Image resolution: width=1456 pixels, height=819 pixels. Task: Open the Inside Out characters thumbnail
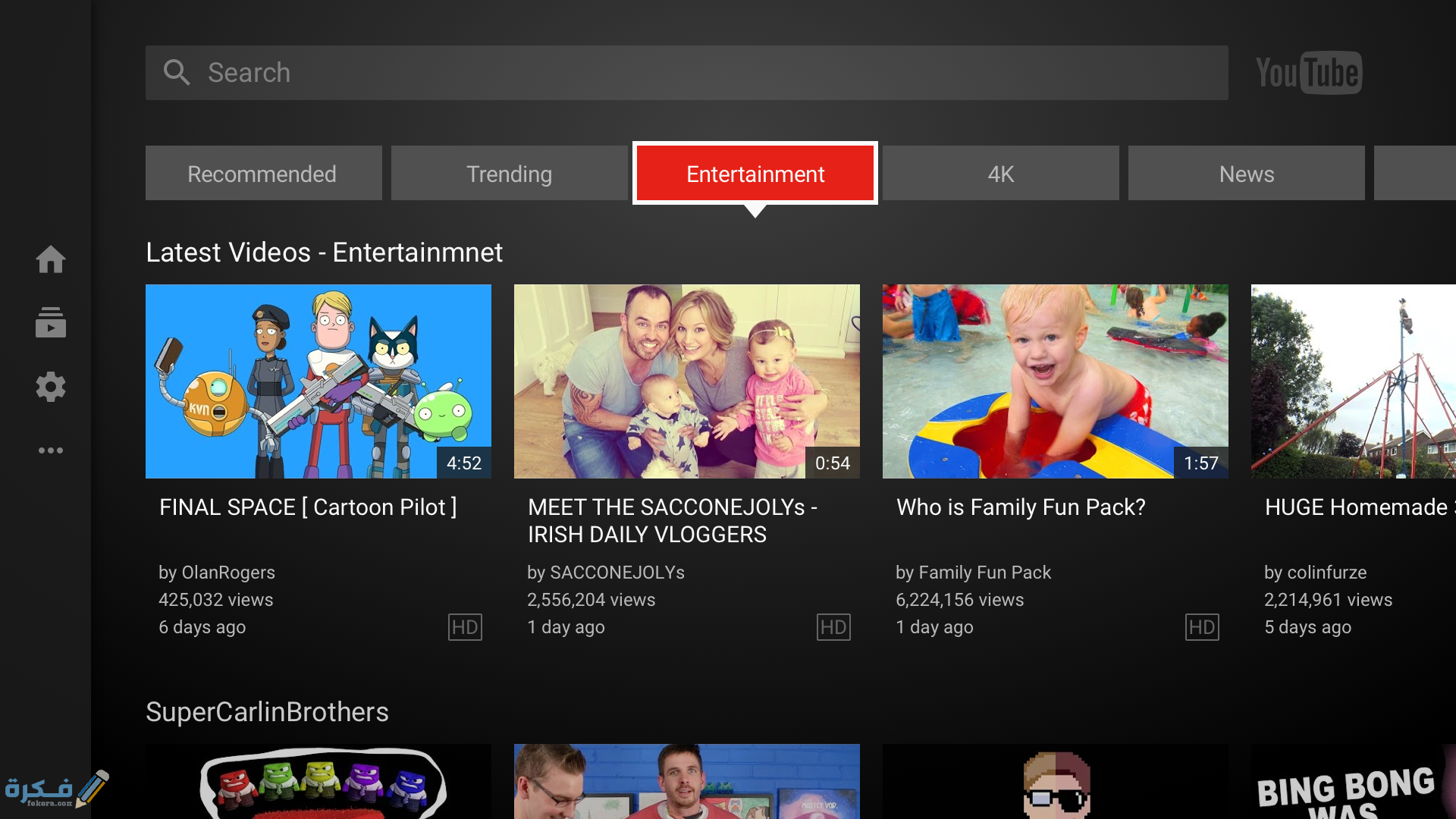(x=318, y=781)
